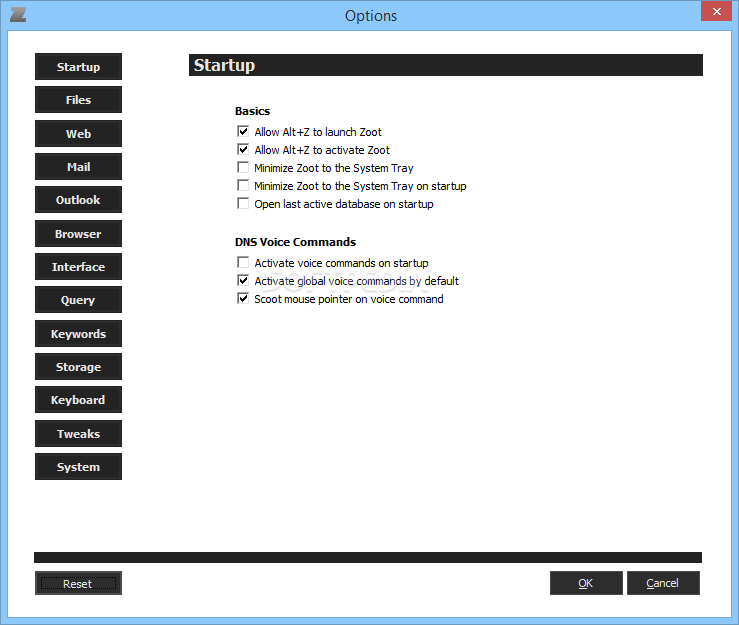Select the Mail options section

tap(78, 166)
